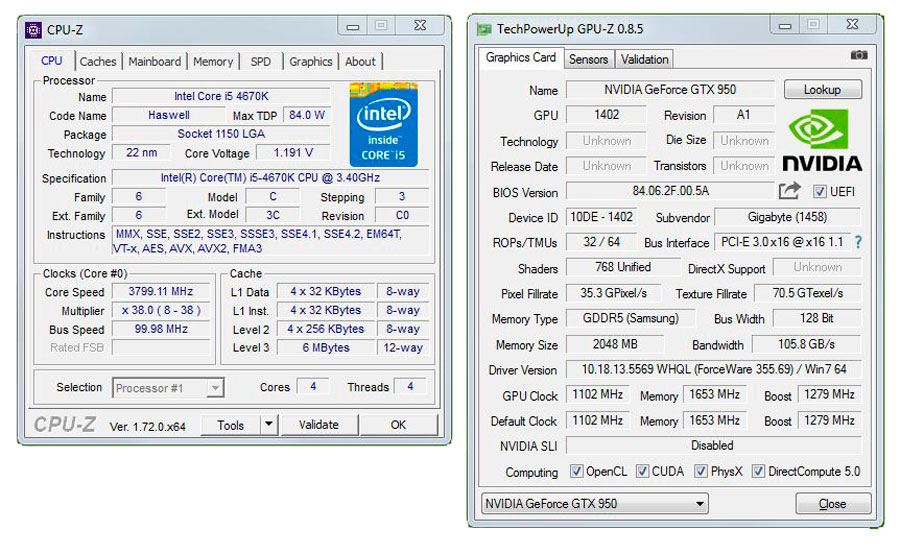Toggle the OpenCL checkbox
Image resolution: width=900 pixels, height=554 pixels.
click(x=576, y=471)
